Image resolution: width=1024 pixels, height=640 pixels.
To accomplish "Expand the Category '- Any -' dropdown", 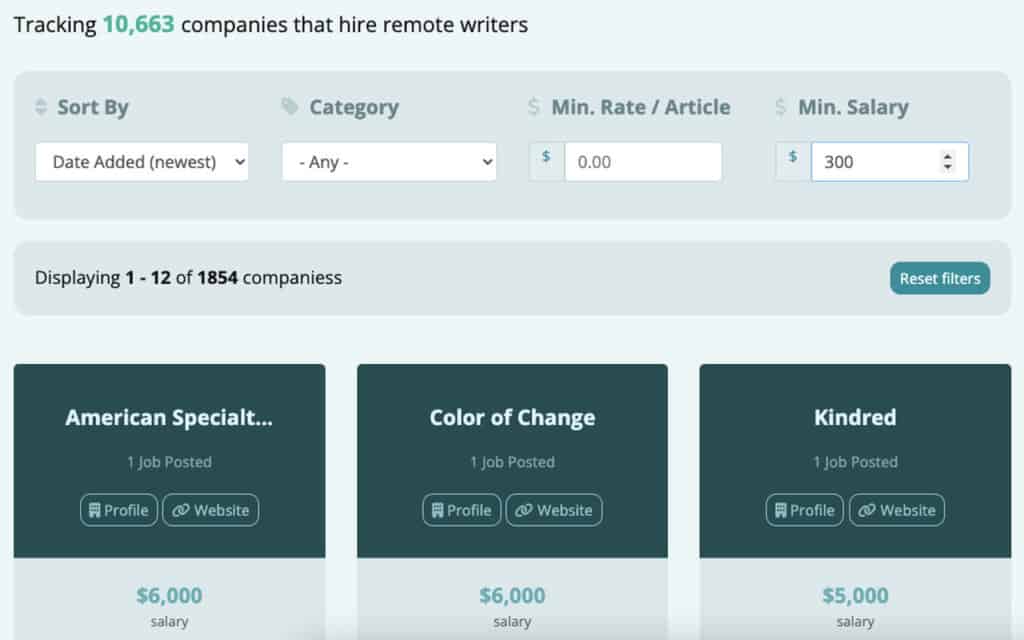I will tap(389, 161).
